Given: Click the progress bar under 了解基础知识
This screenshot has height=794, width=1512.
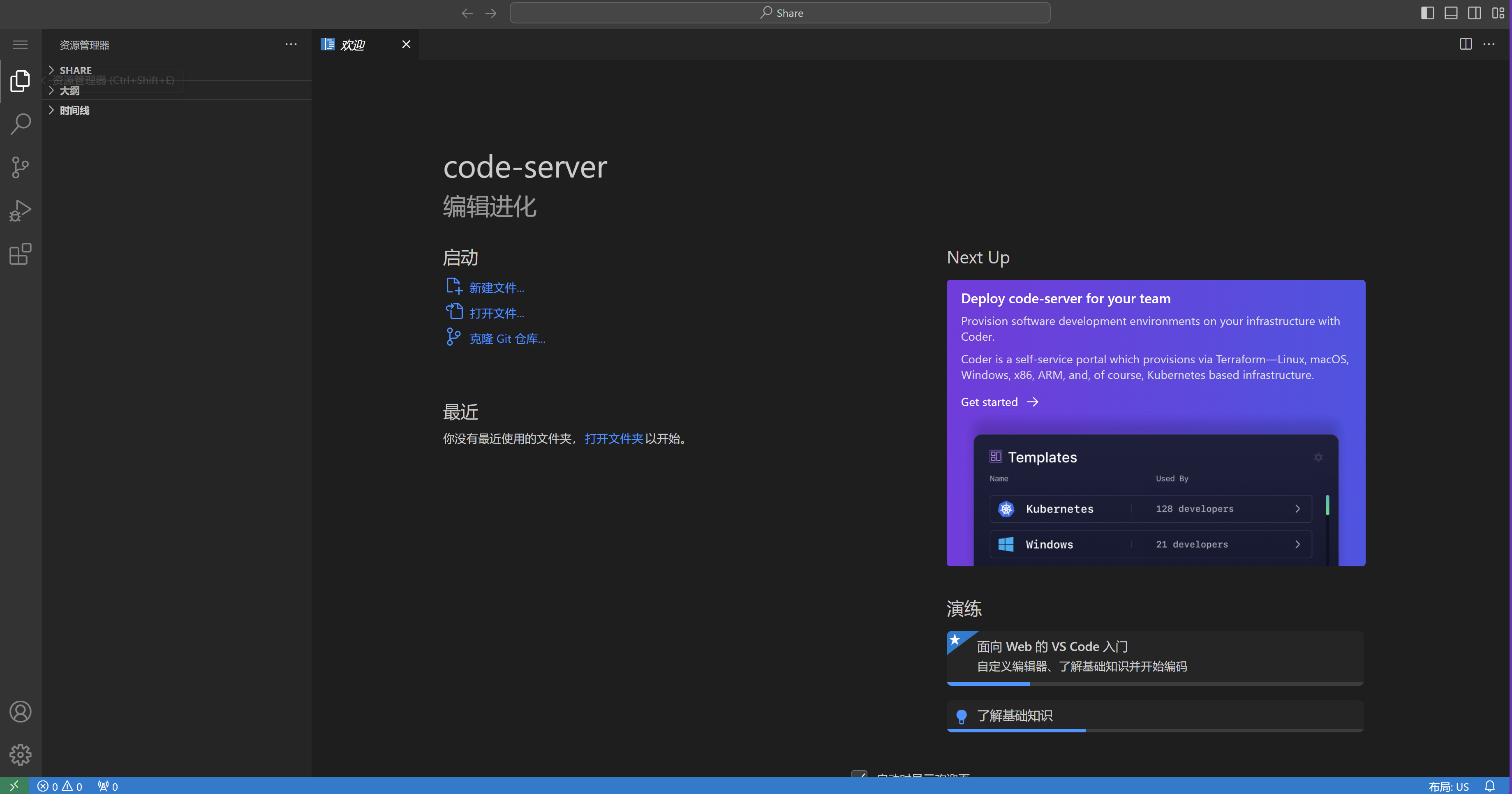Looking at the screenshot, I should (x=1154, y=731).
